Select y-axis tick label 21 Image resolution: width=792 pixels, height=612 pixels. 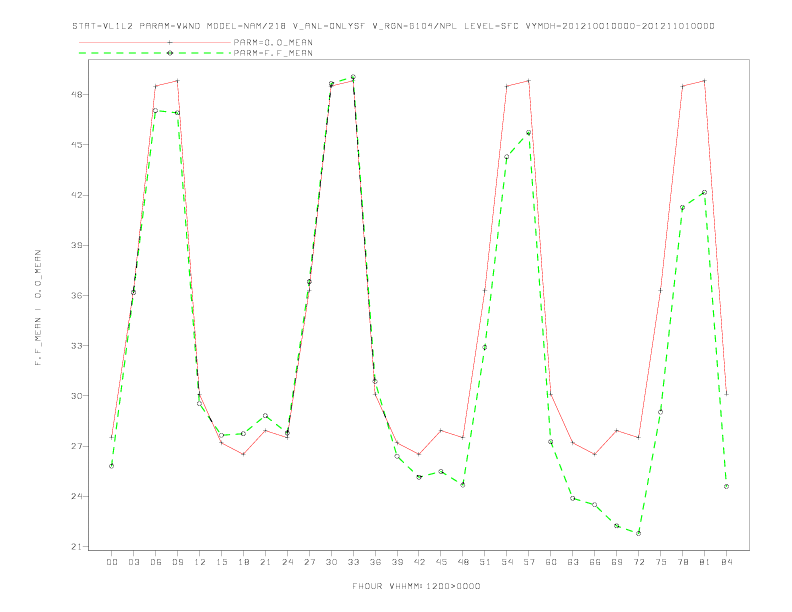77,547
